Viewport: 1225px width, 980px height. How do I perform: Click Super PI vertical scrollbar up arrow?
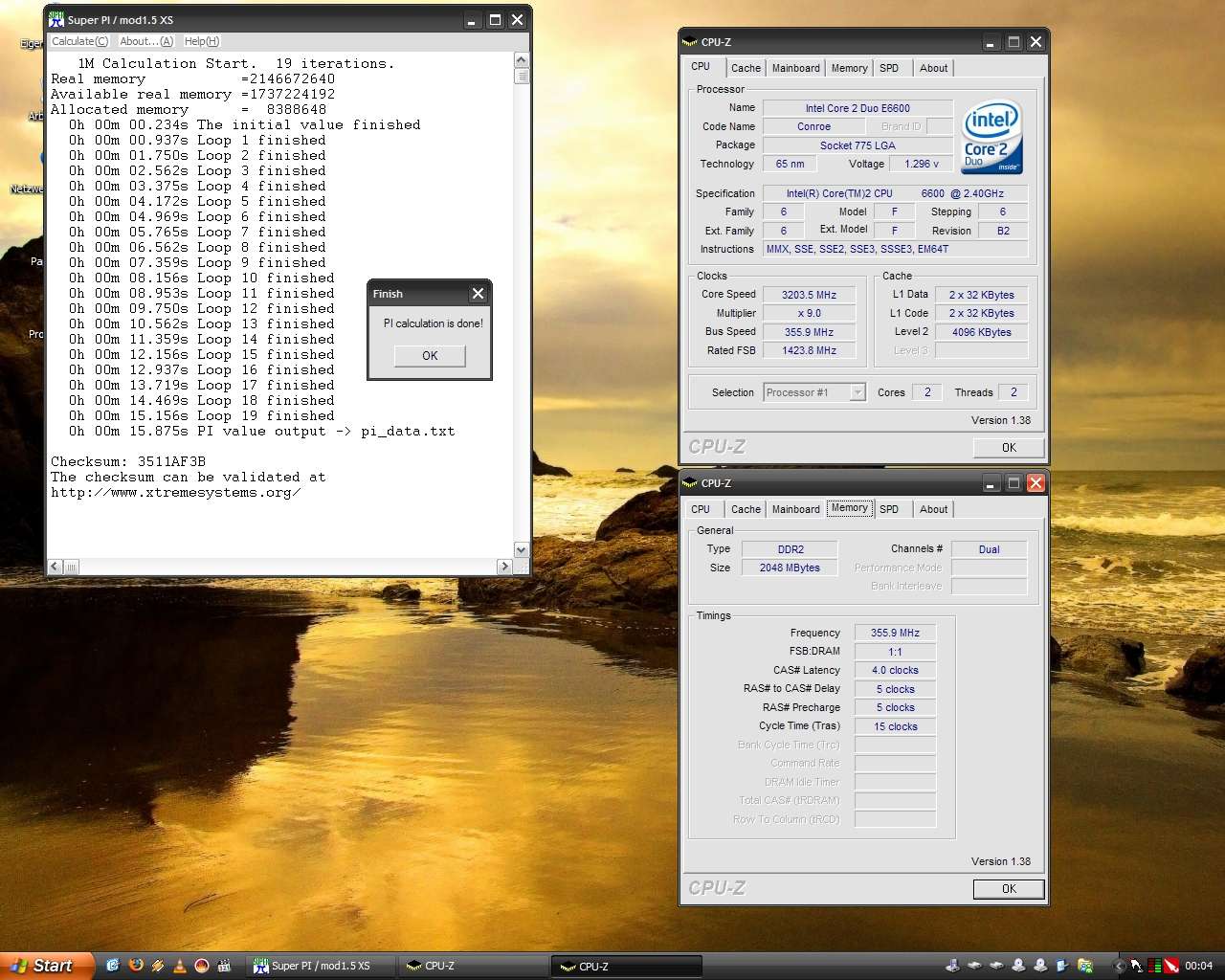pyautogui.click(x=522, y=59)
